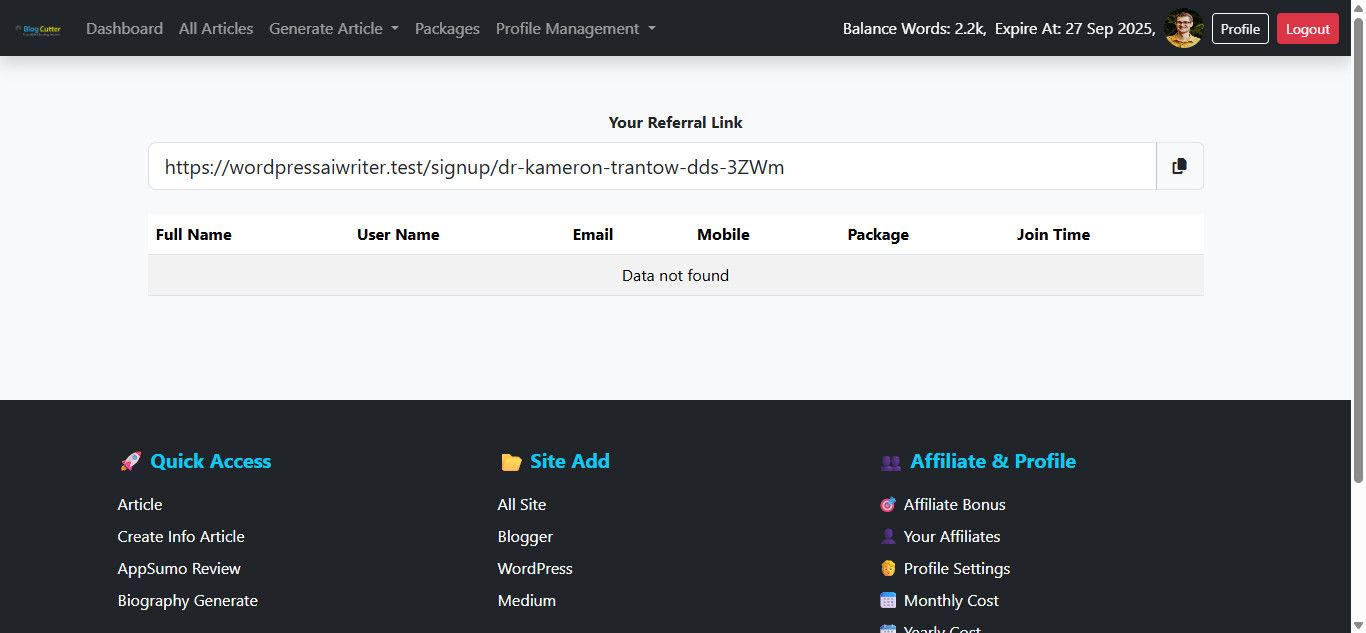Open the Profile Management dropdown menu
Screen dimensions: 1366x633
pos(575,29)
